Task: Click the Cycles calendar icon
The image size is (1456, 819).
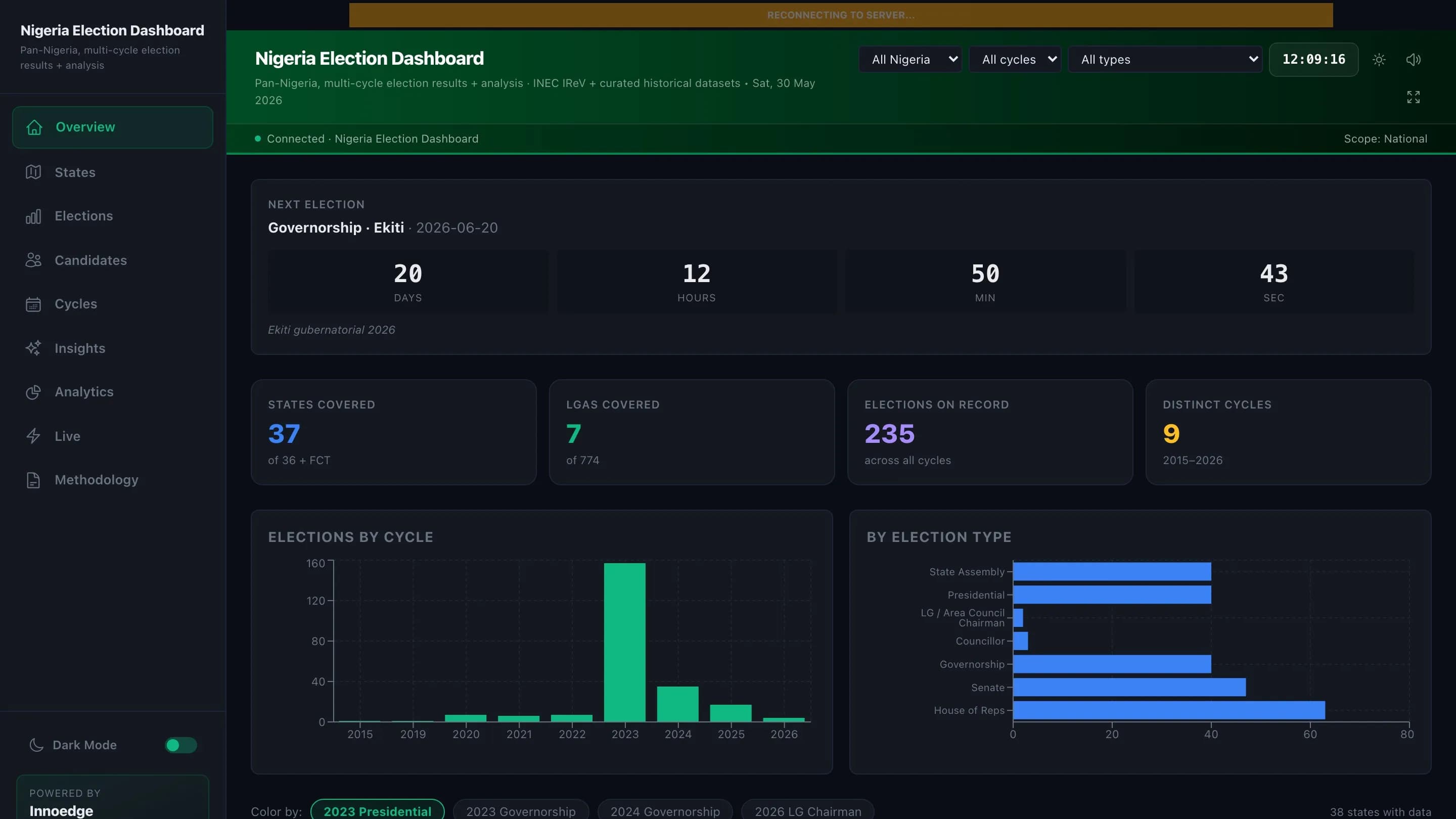Action: point(33,304)
